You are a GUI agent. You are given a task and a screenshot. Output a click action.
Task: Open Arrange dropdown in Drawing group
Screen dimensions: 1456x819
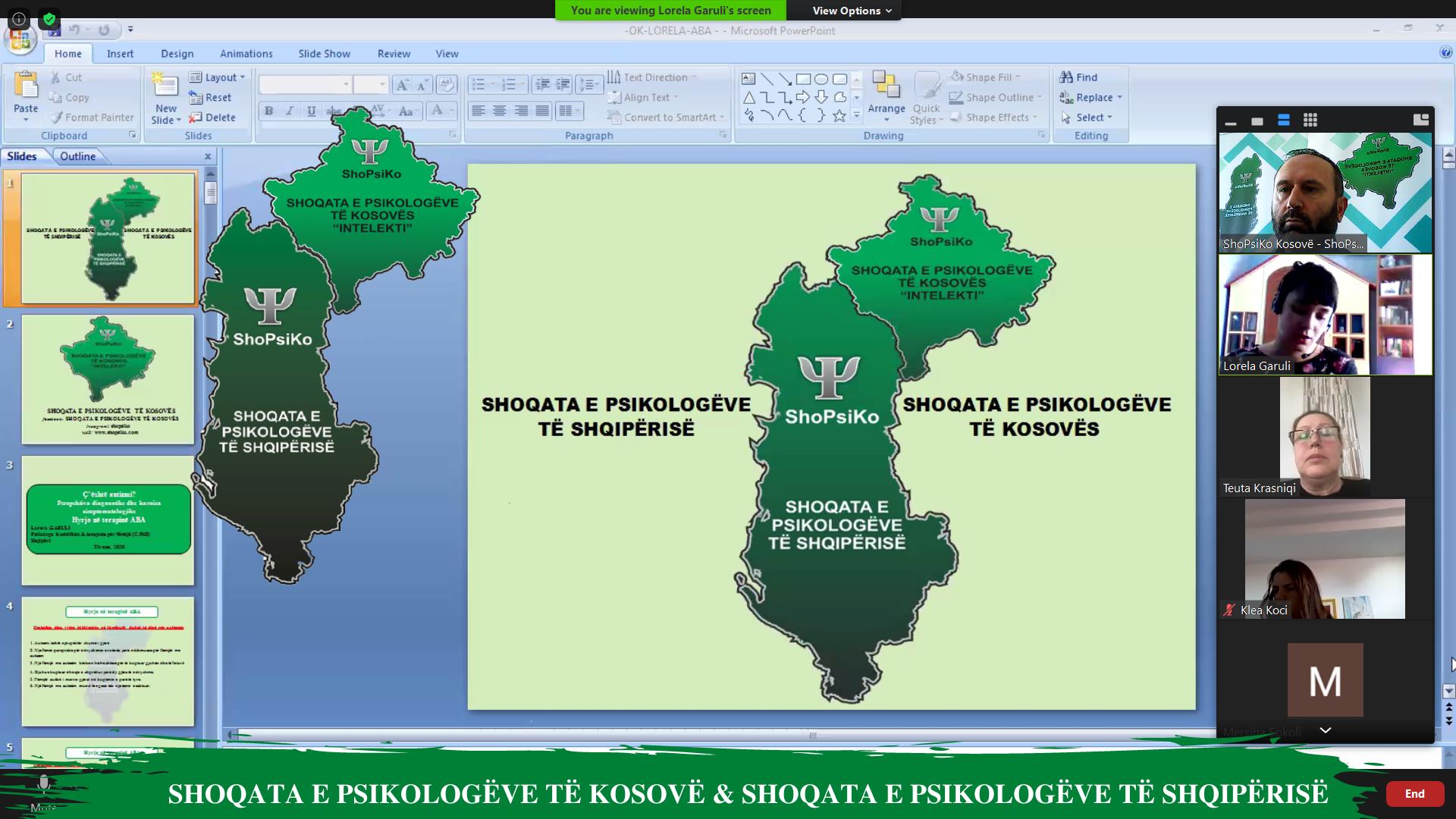click(x=886, y=97)
